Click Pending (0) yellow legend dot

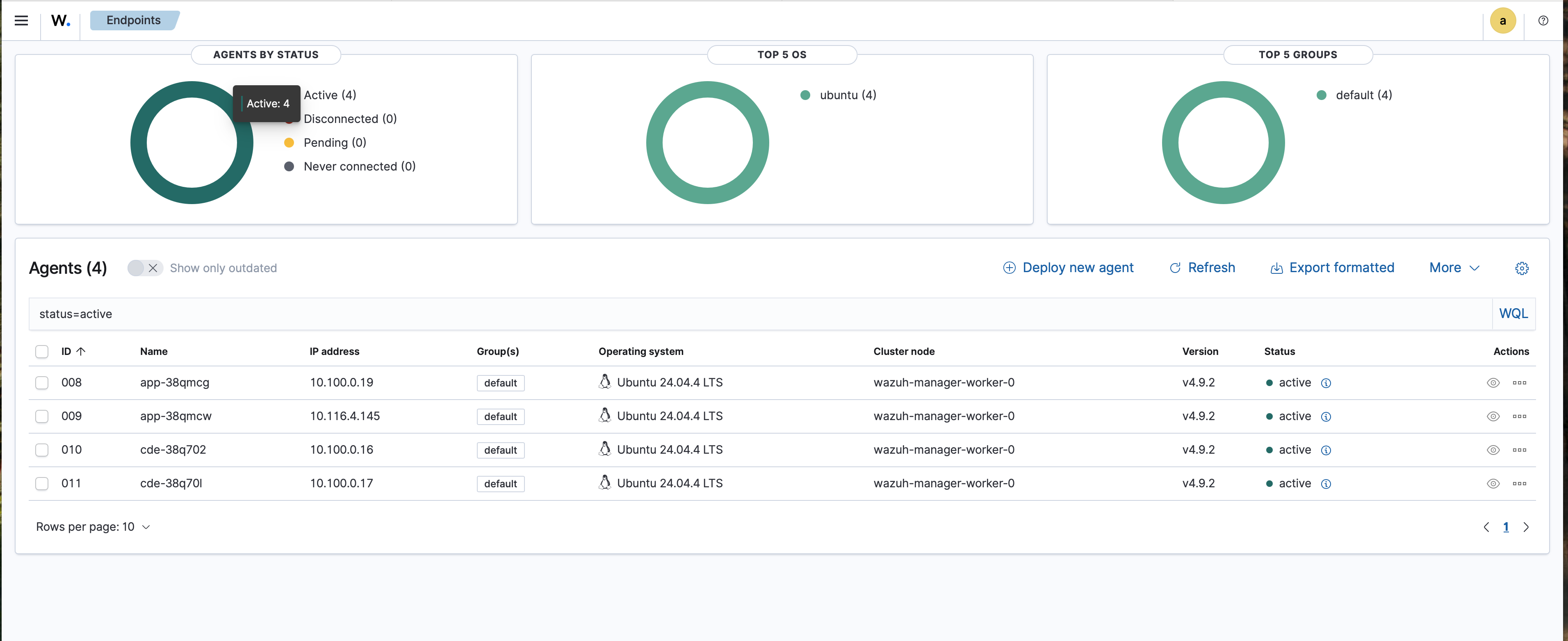[289, 143]
